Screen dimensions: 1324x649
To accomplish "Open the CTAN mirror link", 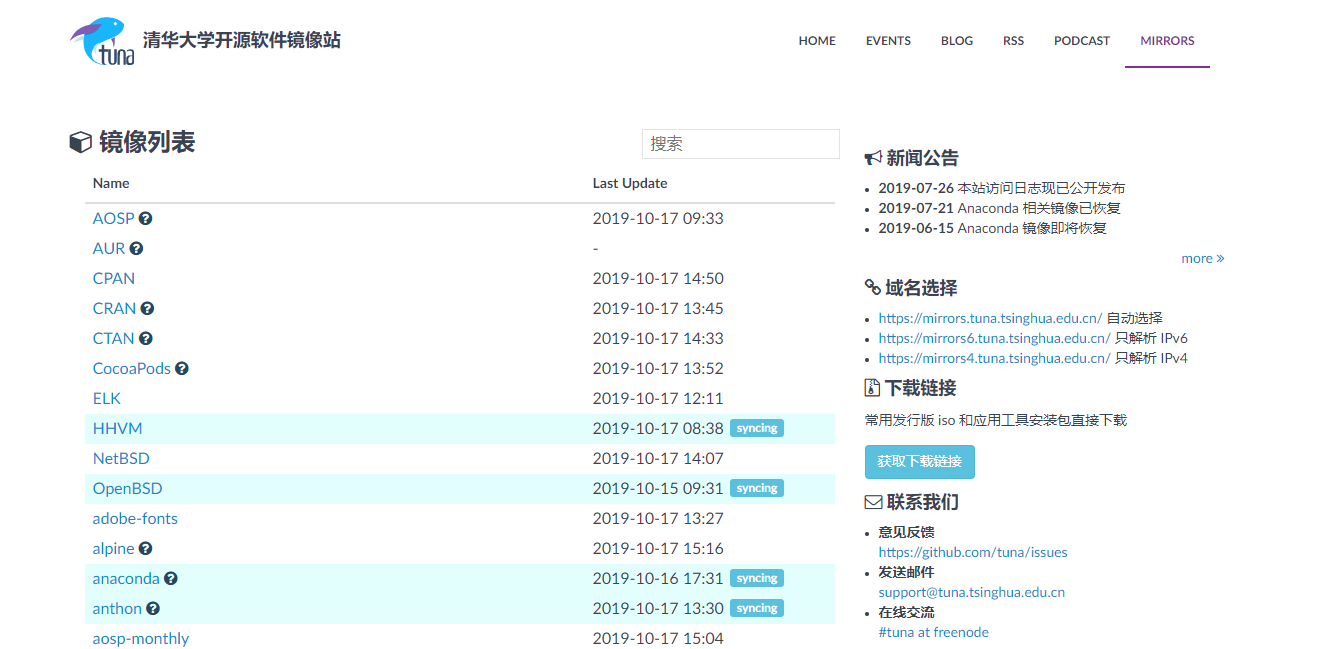I will pos(113,338).
